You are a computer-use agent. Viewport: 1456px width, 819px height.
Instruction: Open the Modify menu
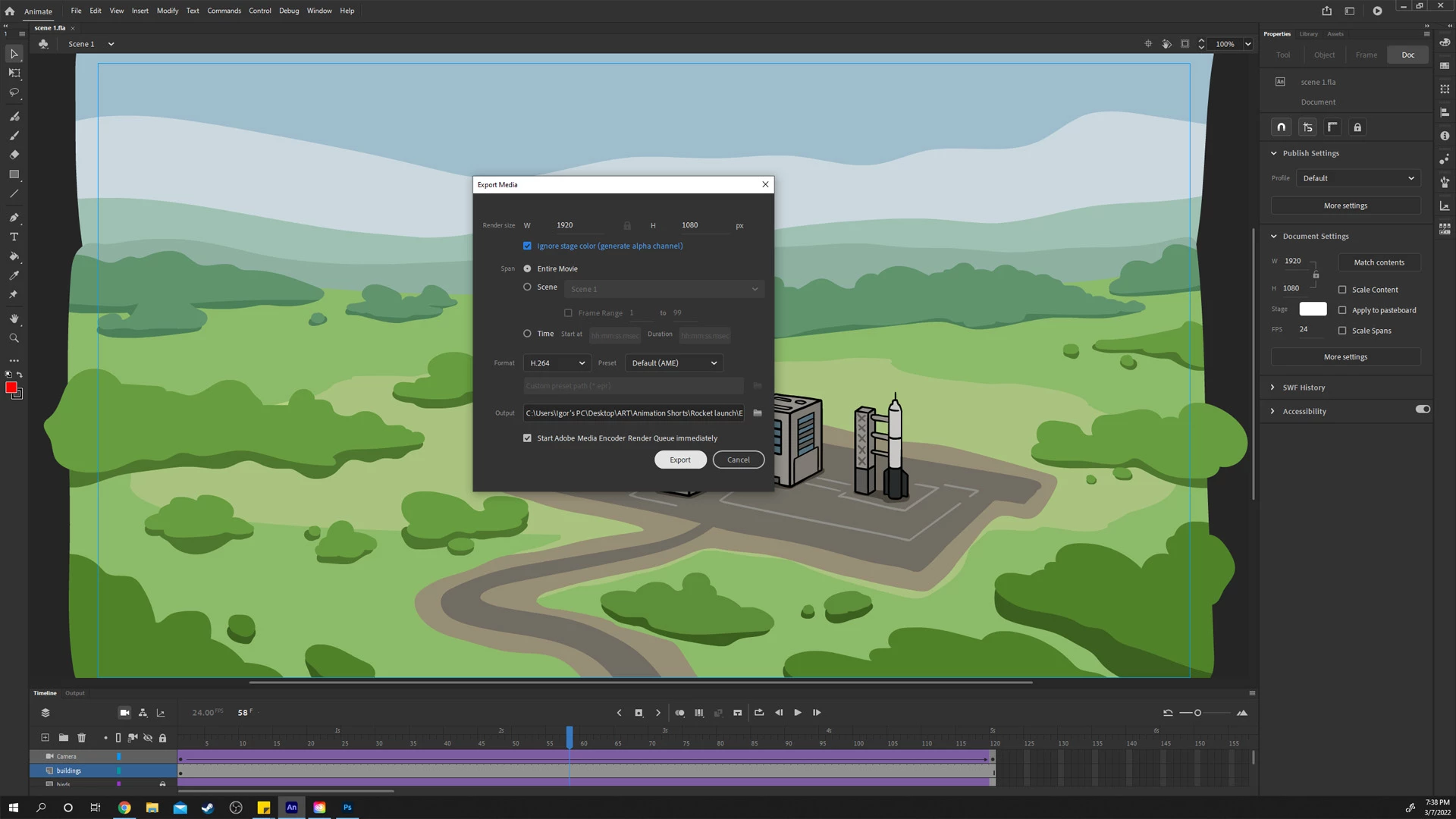pos(168,11)
